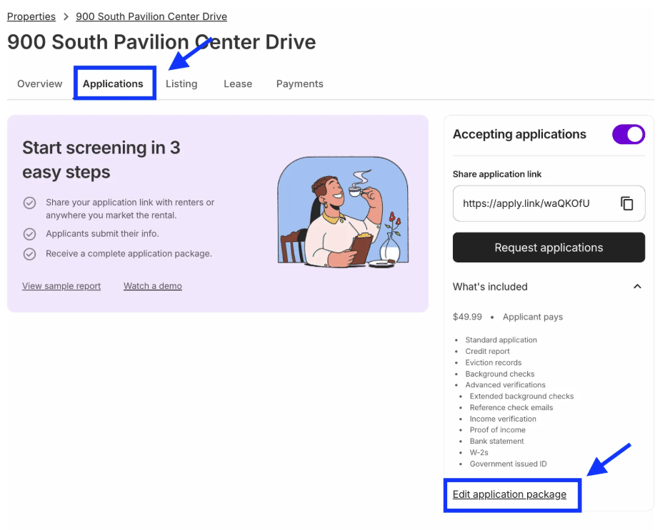
Task: Click the Request applications button
Action: [x=548, y=248]
